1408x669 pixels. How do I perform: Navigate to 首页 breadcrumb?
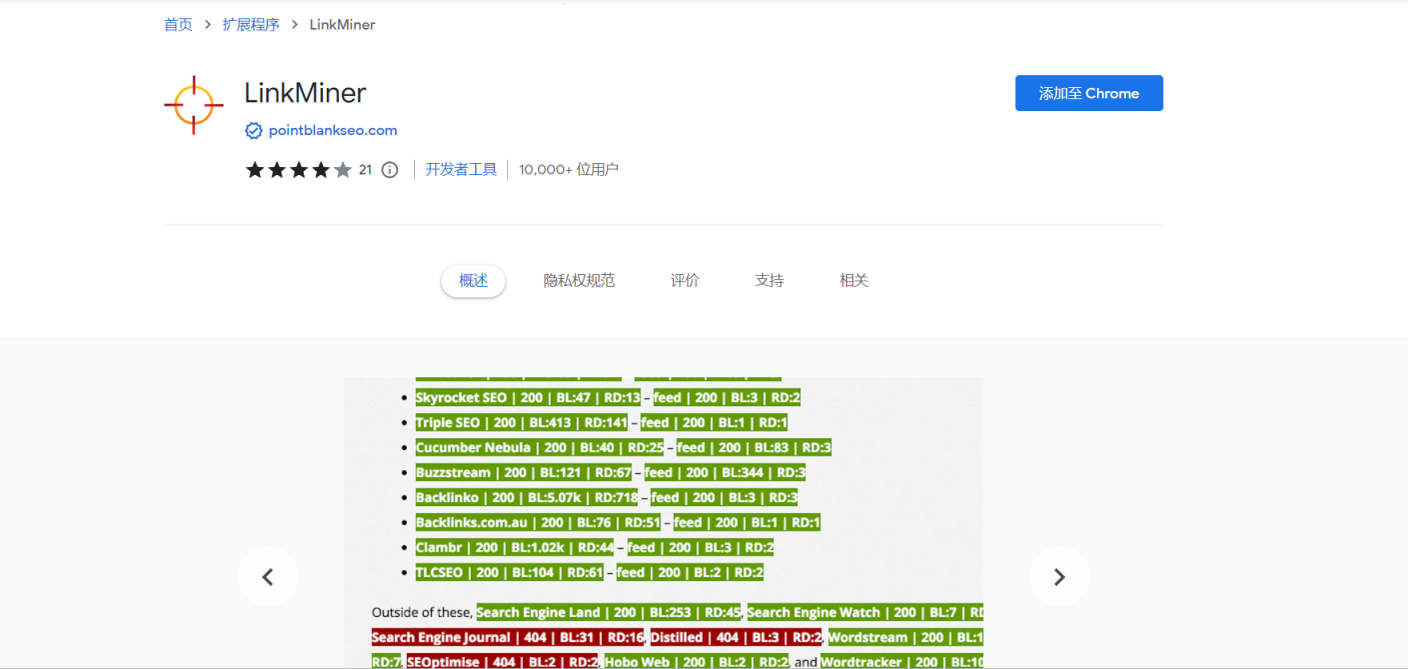pyautogui.click(x=177, y=24)
